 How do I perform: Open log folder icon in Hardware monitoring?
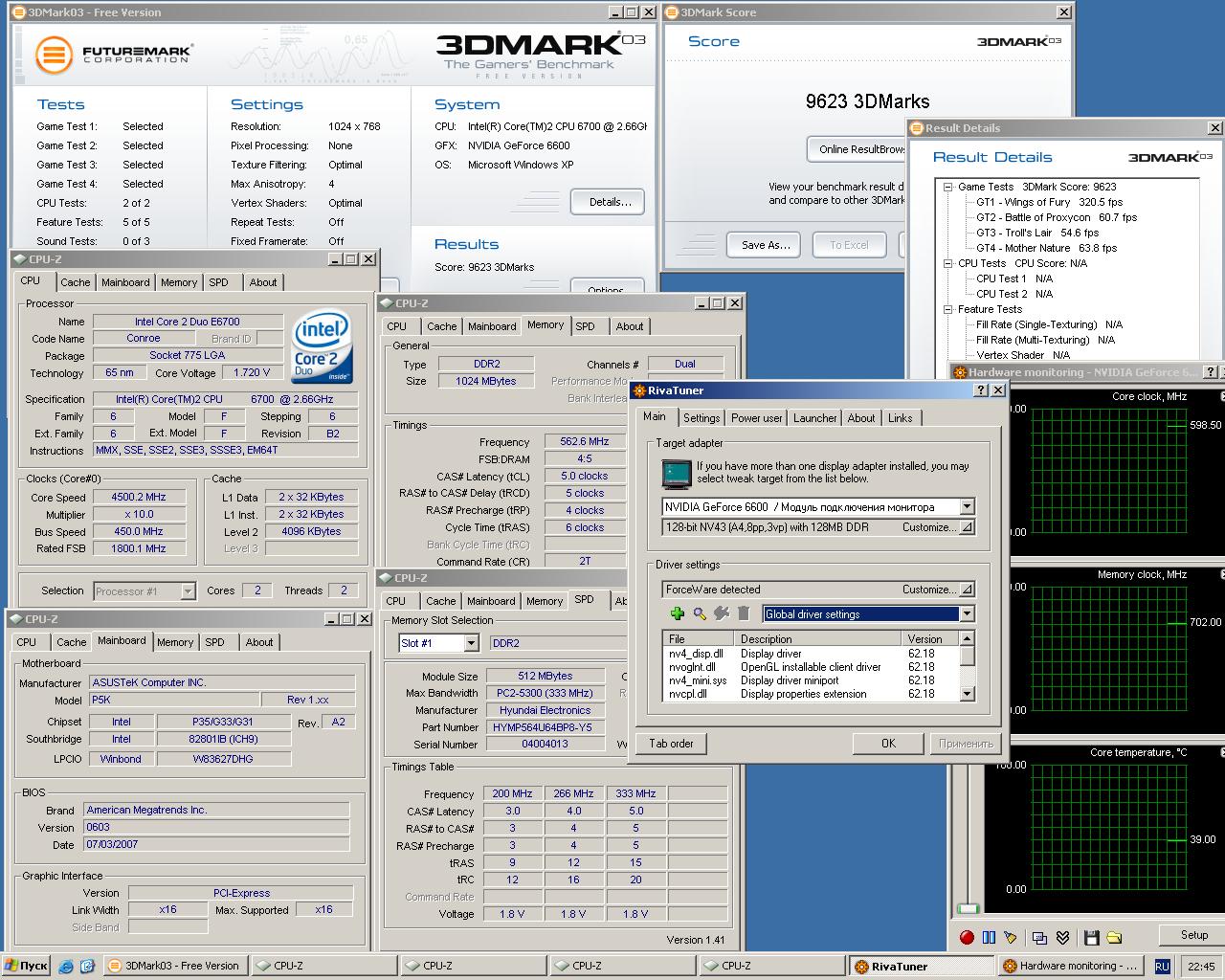tap(1113, 937)
